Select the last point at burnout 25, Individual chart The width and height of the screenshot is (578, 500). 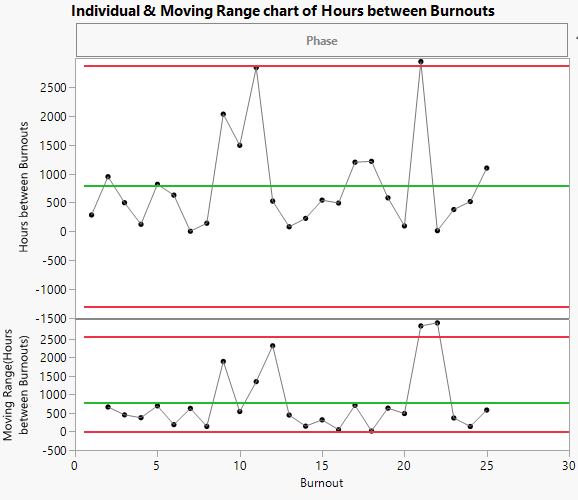(x=487, y=168)
